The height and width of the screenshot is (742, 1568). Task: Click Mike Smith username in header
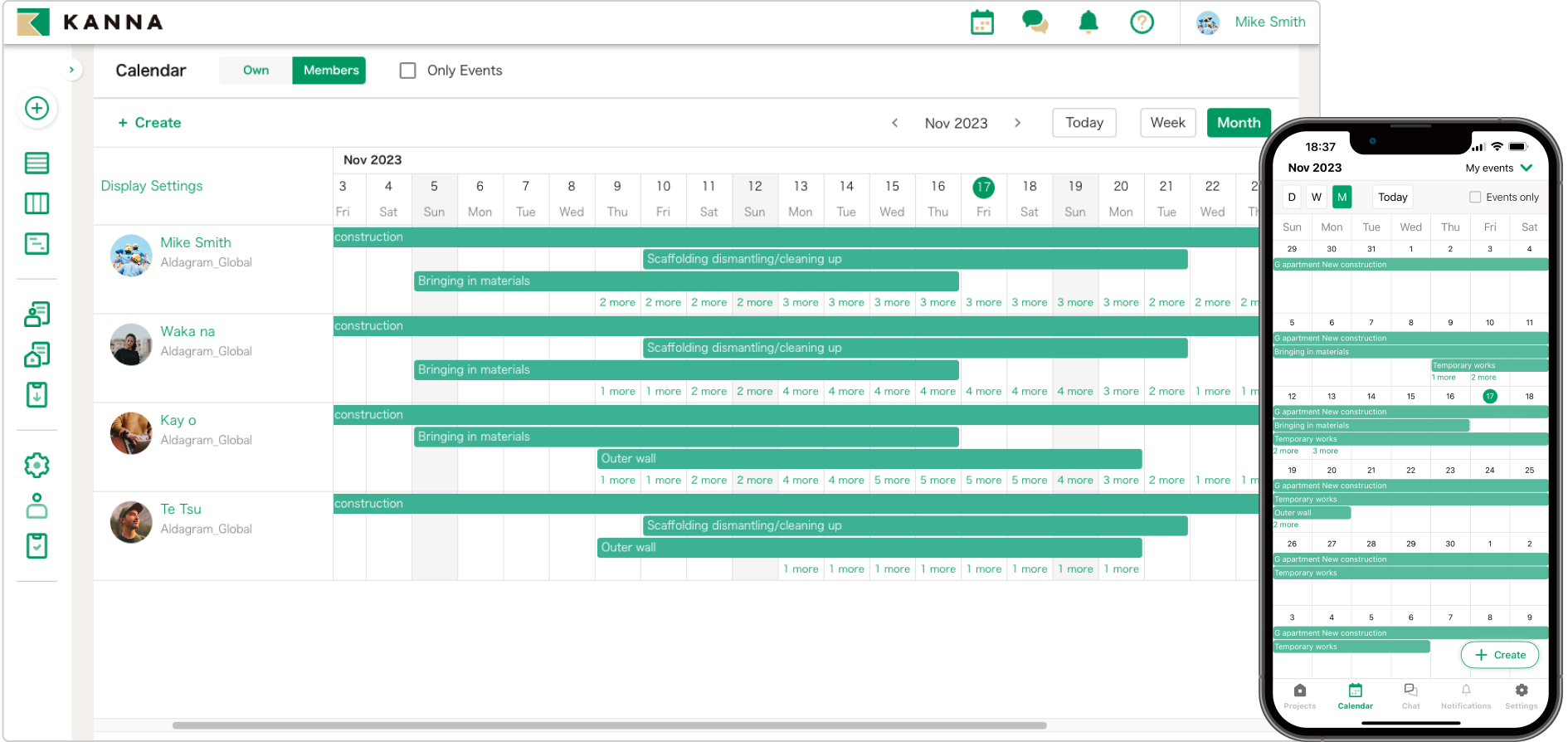tap(1270, 22)
